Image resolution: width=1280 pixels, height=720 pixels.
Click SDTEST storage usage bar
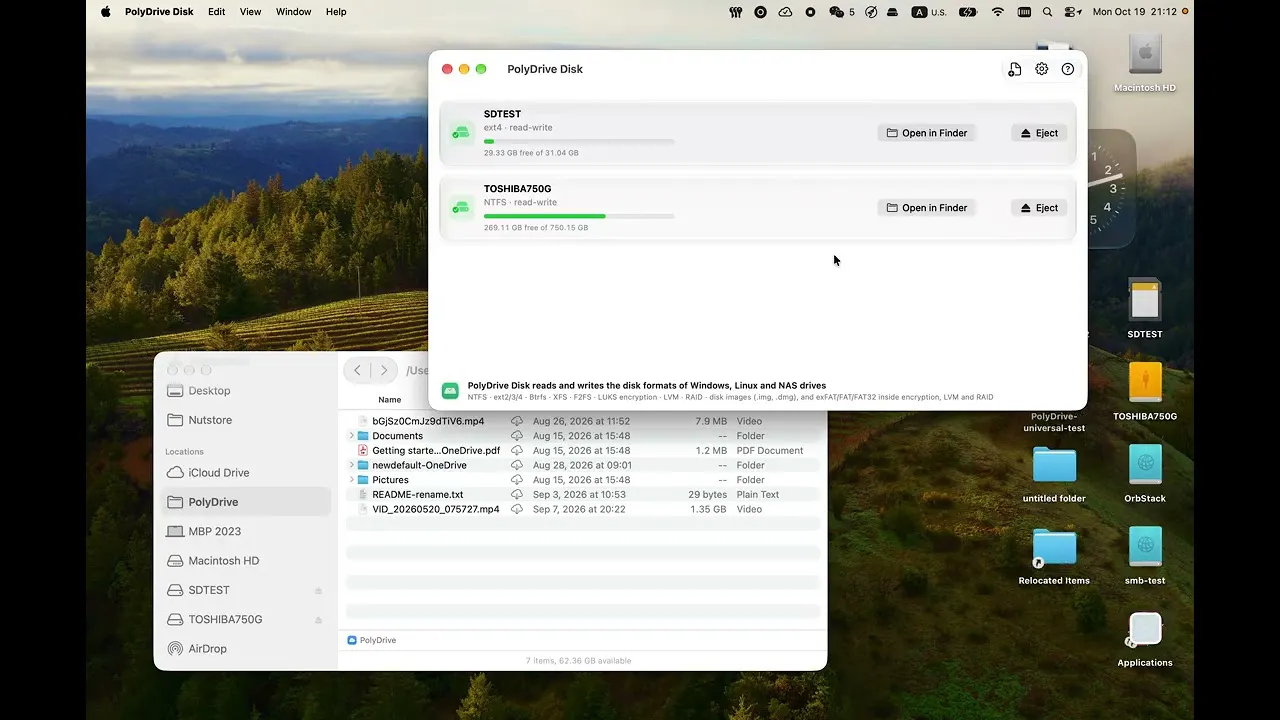pyautogui.click(x=579, y=141)
